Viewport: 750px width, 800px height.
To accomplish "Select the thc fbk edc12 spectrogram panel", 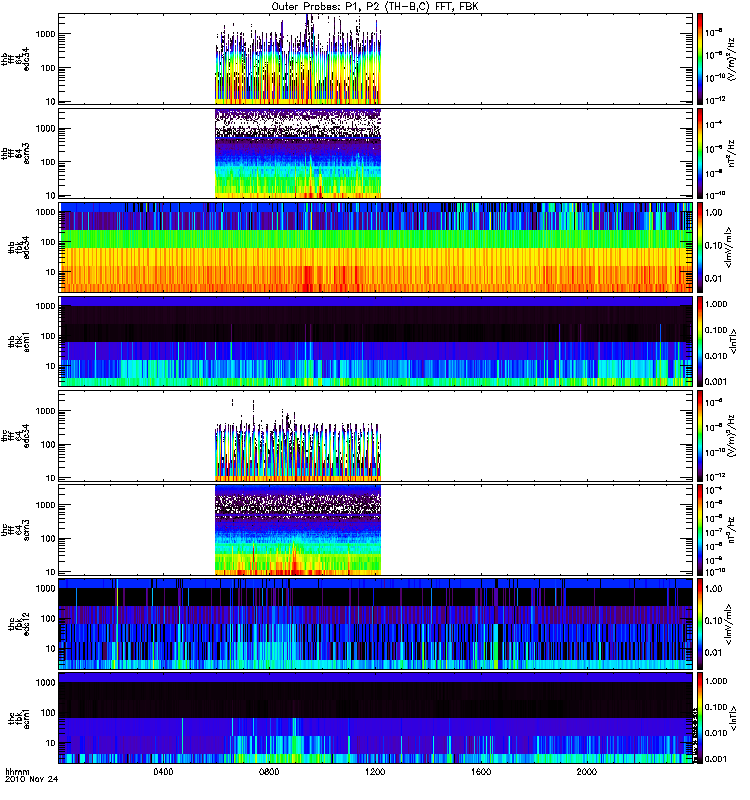I will (x=376, y=624).
